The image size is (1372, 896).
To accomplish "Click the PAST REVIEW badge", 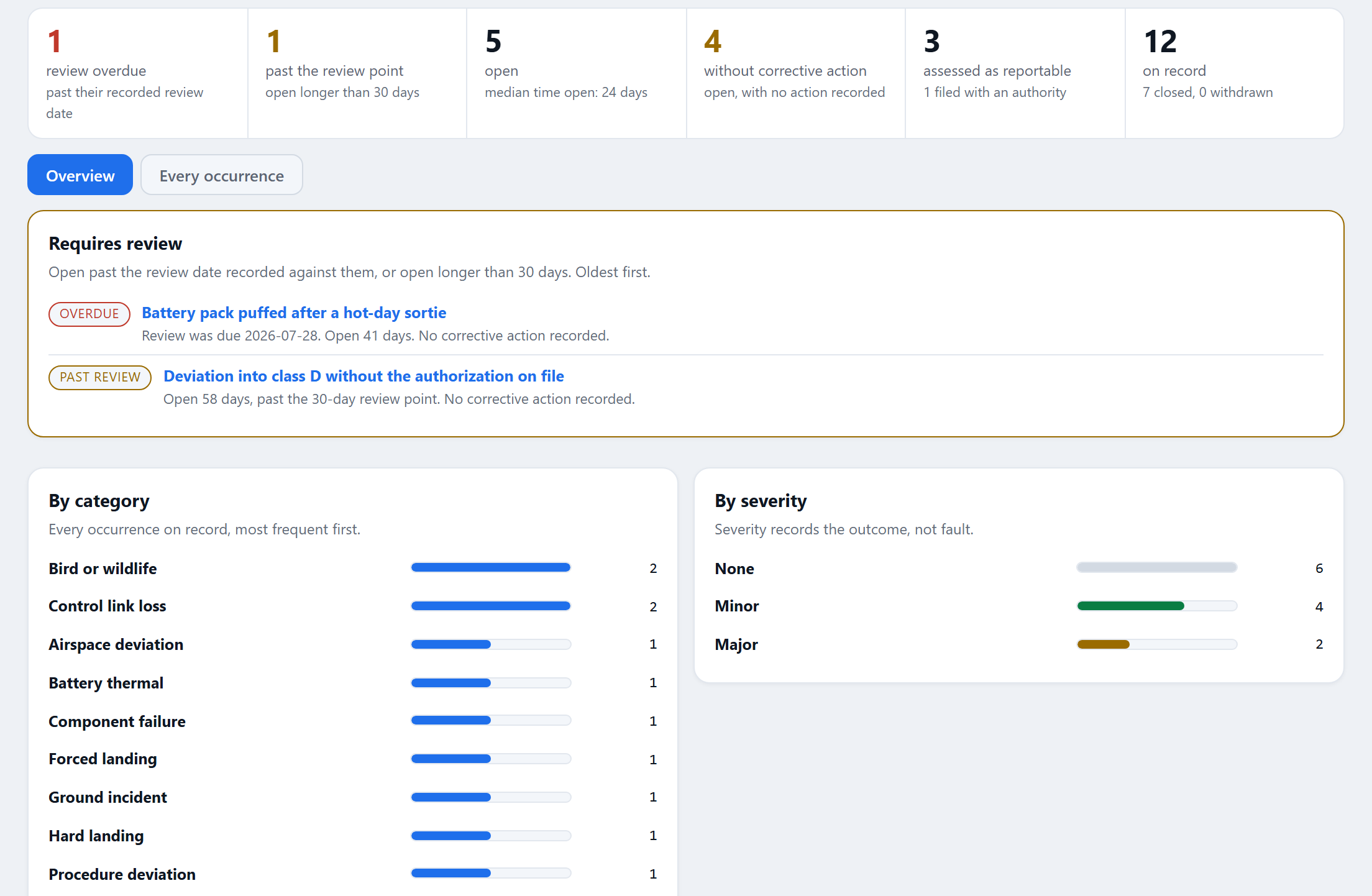I will click(100, 377).
